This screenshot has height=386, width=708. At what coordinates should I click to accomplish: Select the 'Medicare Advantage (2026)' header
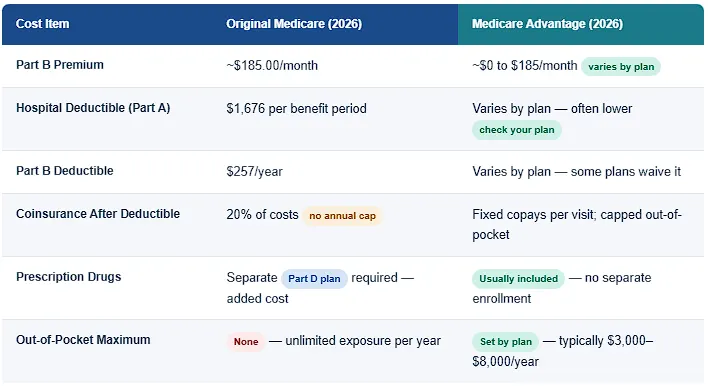click(547, 24)
